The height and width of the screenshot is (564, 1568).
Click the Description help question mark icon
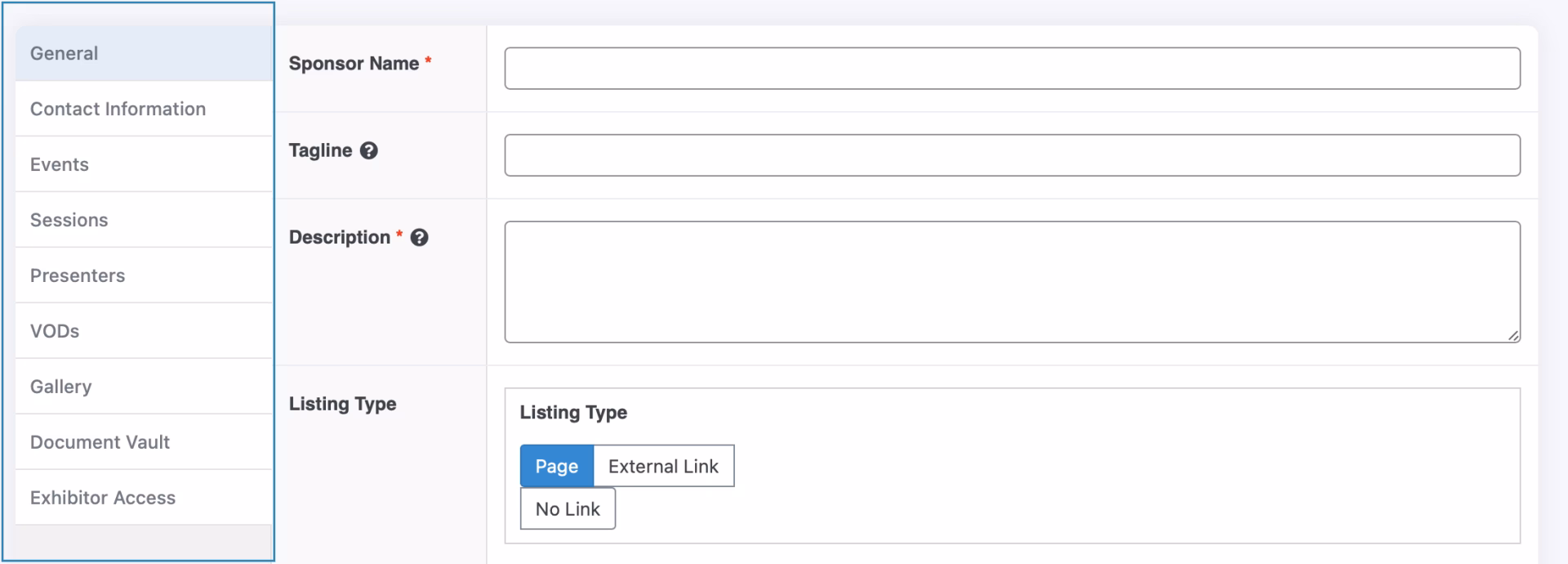419,238
